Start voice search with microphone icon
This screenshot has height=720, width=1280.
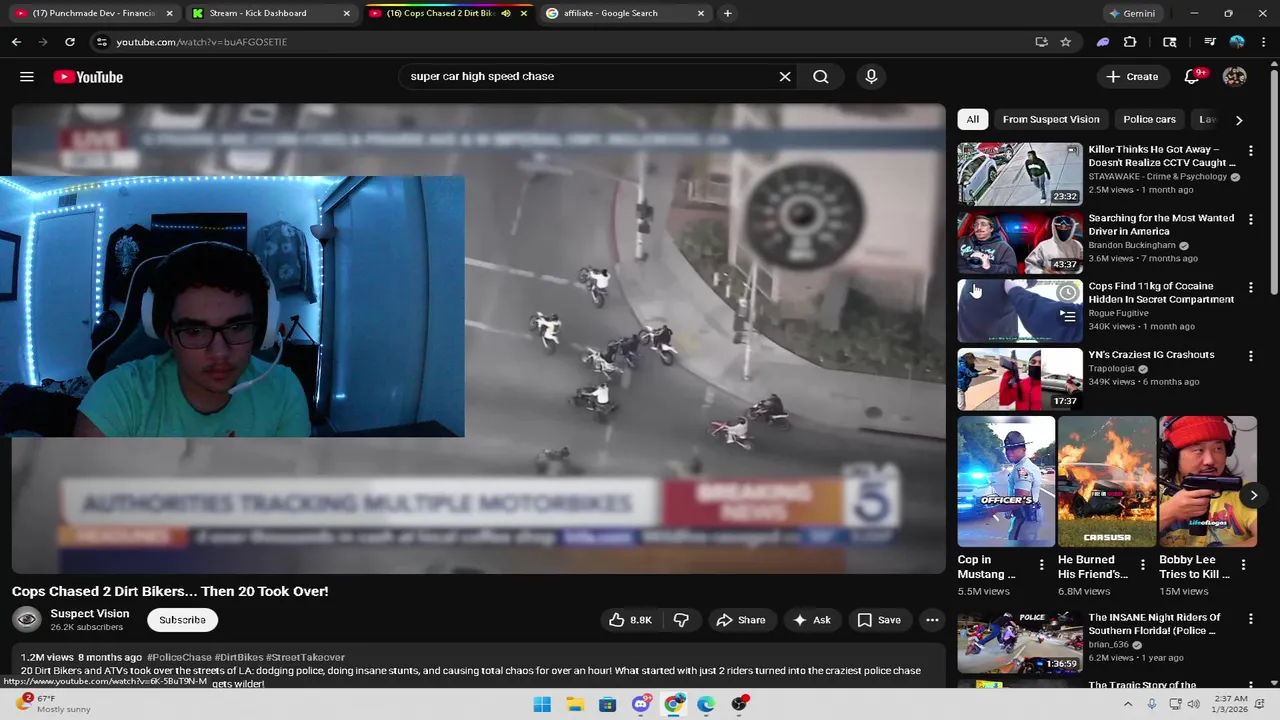[871, 77]
